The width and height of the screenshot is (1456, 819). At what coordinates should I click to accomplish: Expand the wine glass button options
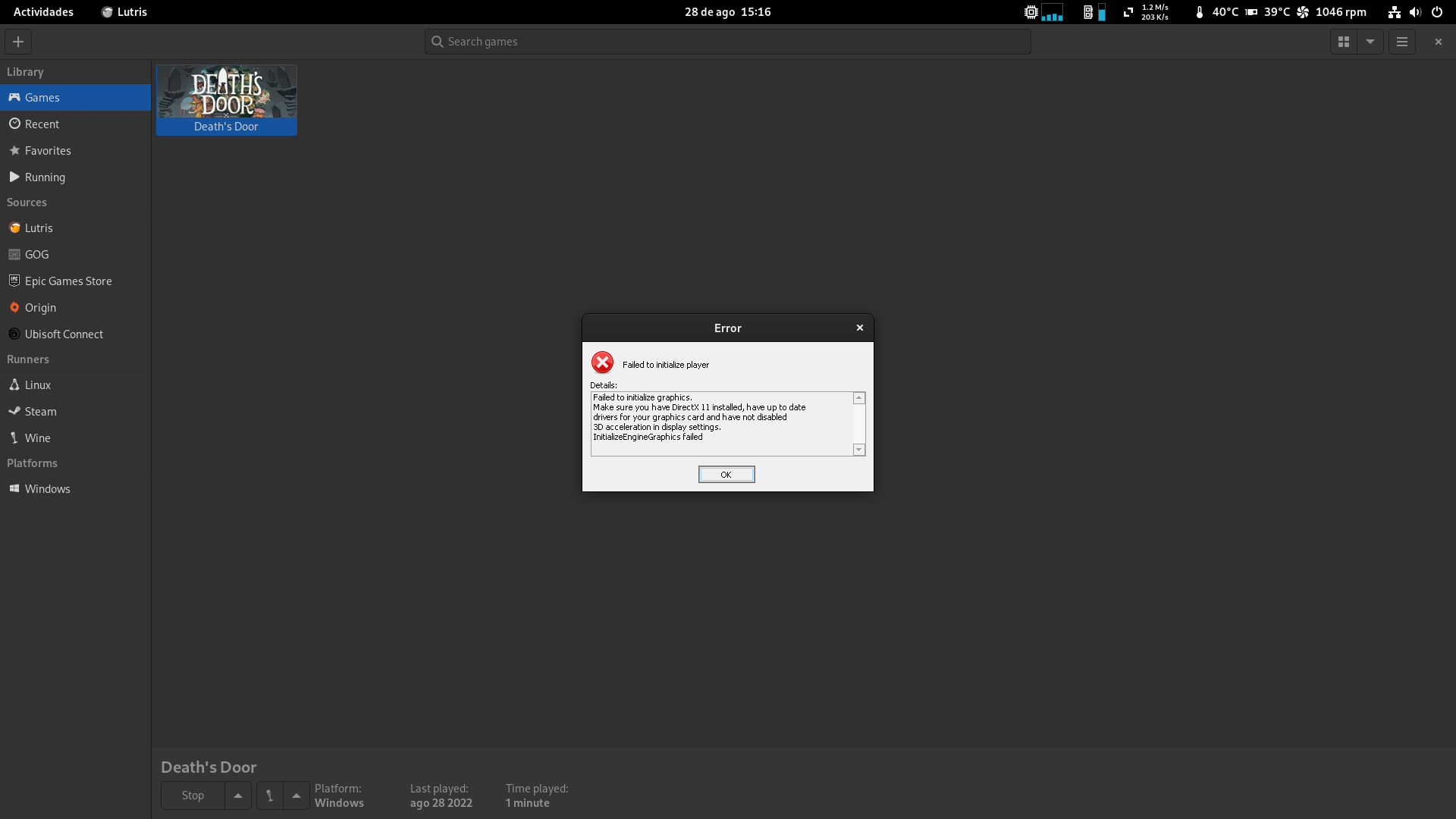tap(296, 795)
